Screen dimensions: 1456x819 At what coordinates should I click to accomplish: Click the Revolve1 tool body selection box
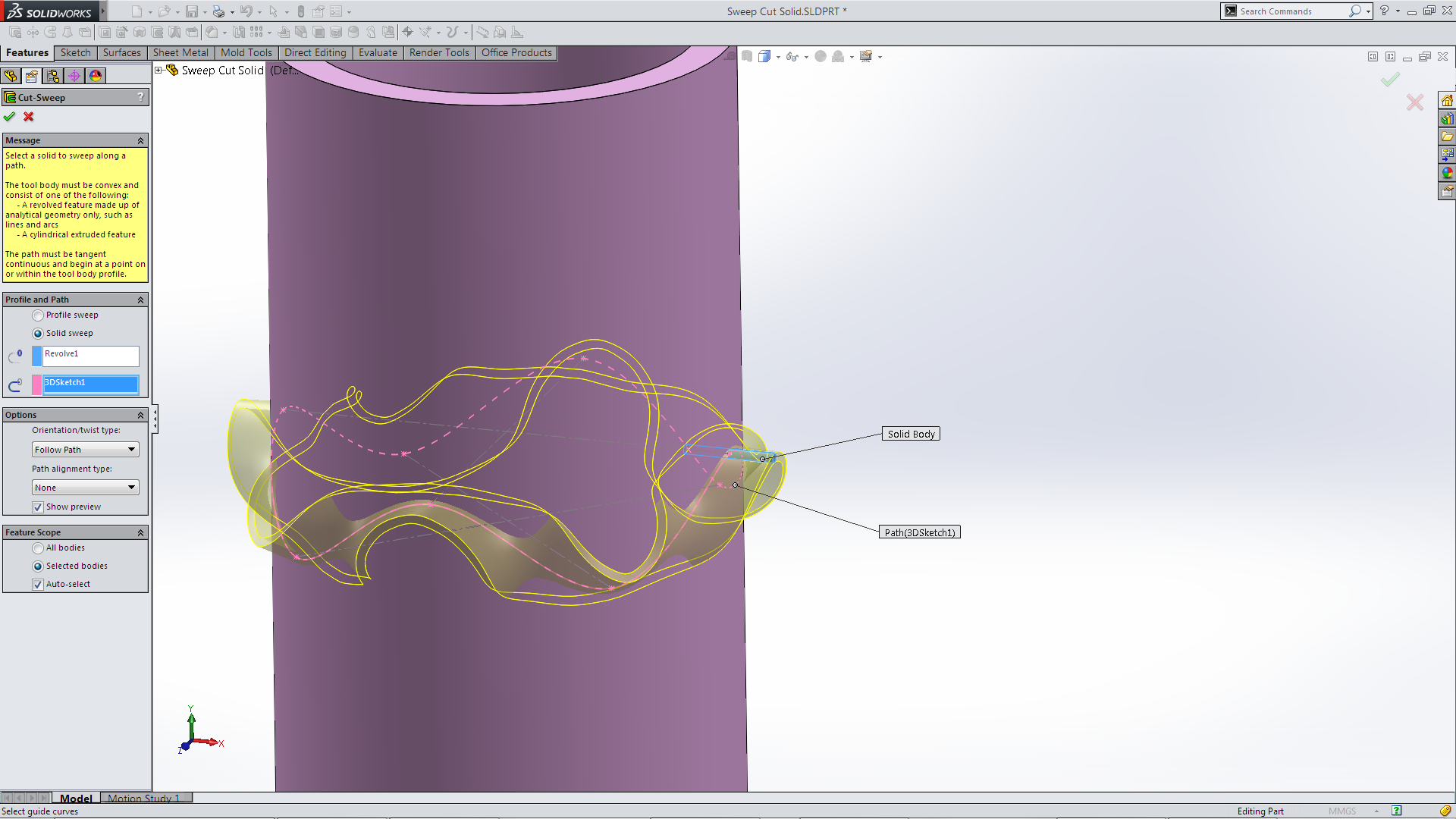[x=90, y=356]
